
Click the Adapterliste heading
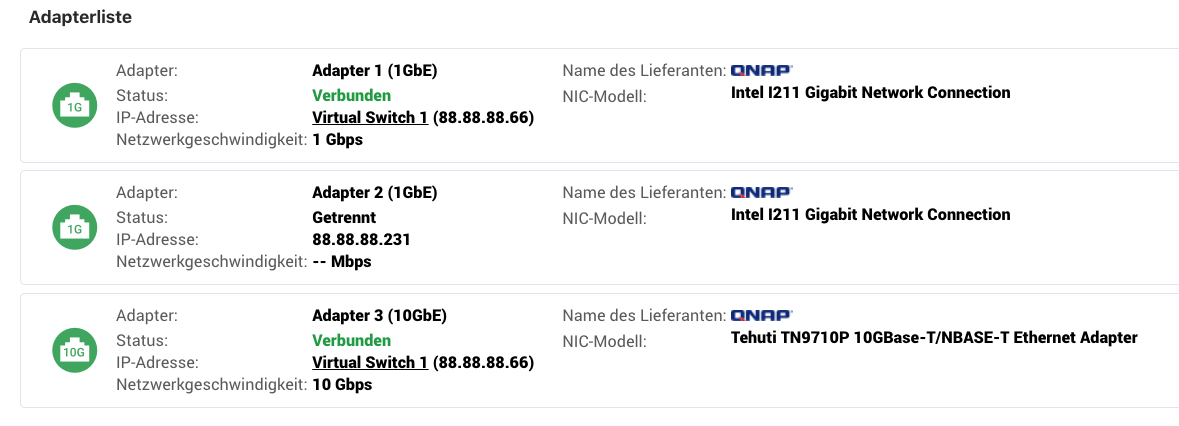click(x=80, y=17)
